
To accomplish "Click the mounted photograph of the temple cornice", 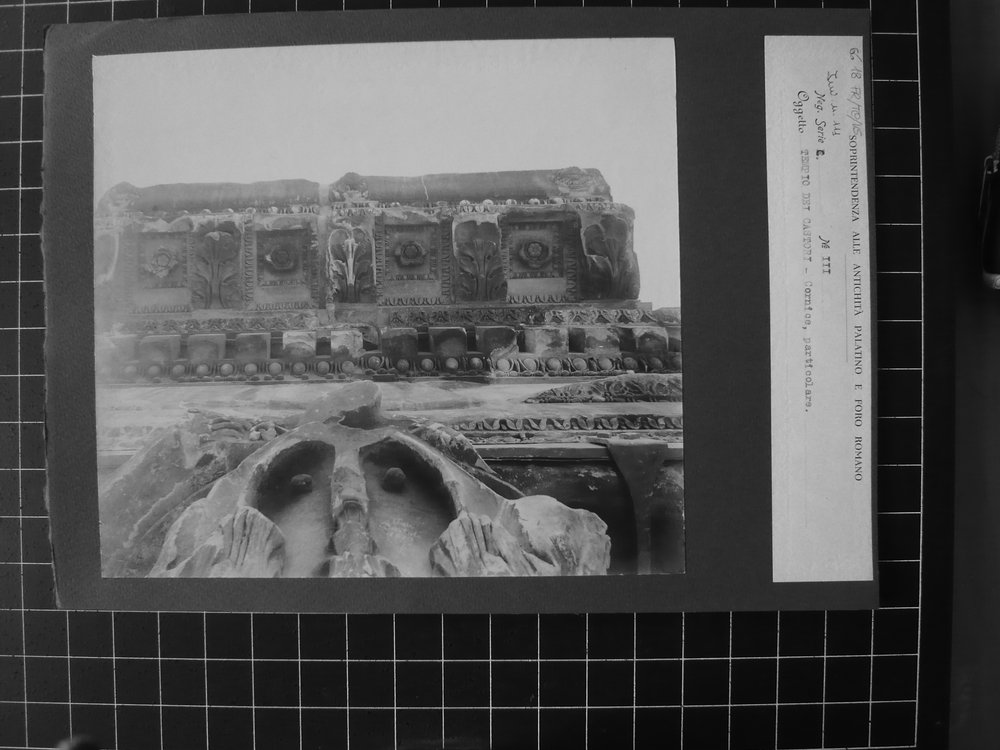I will coord(388,307).
